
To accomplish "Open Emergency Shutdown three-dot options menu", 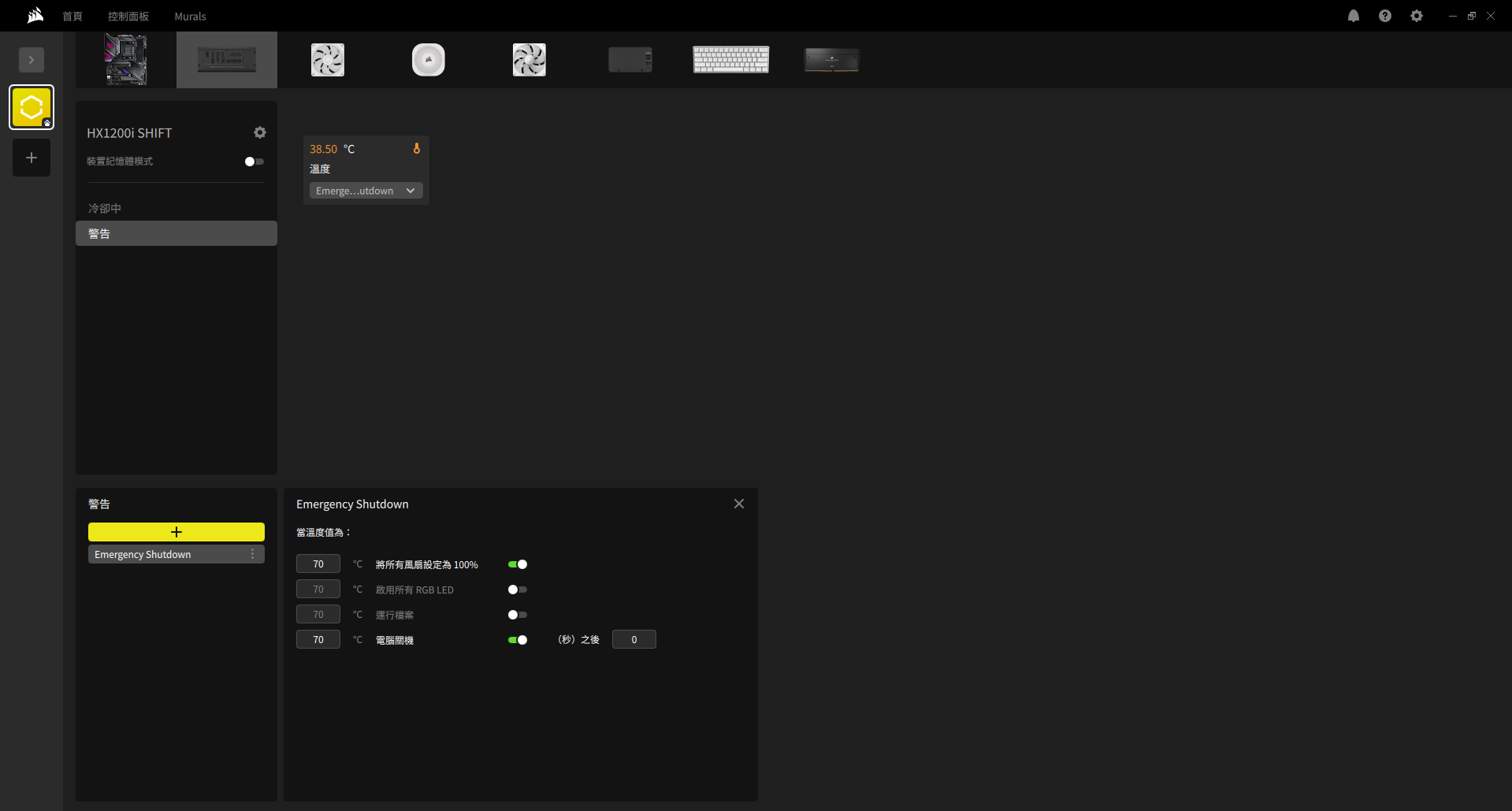I will (x=252, y=554).
